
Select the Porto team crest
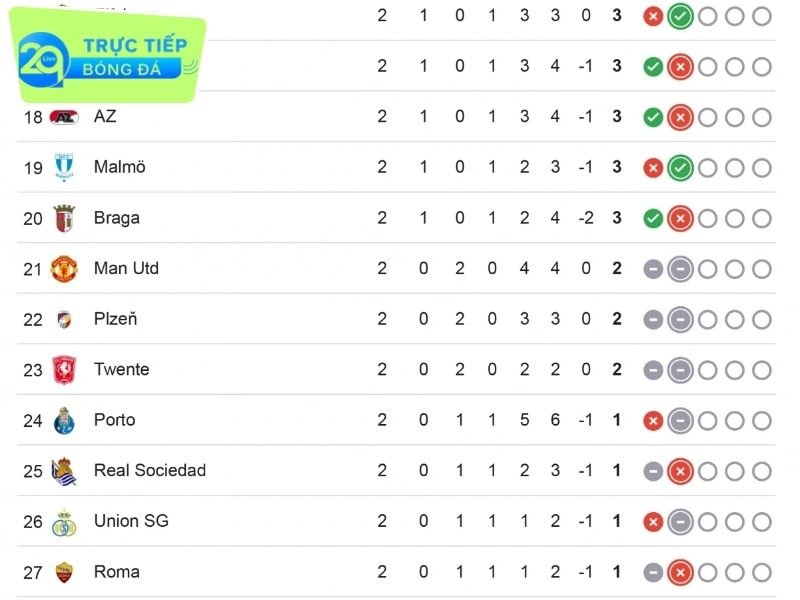64,420
